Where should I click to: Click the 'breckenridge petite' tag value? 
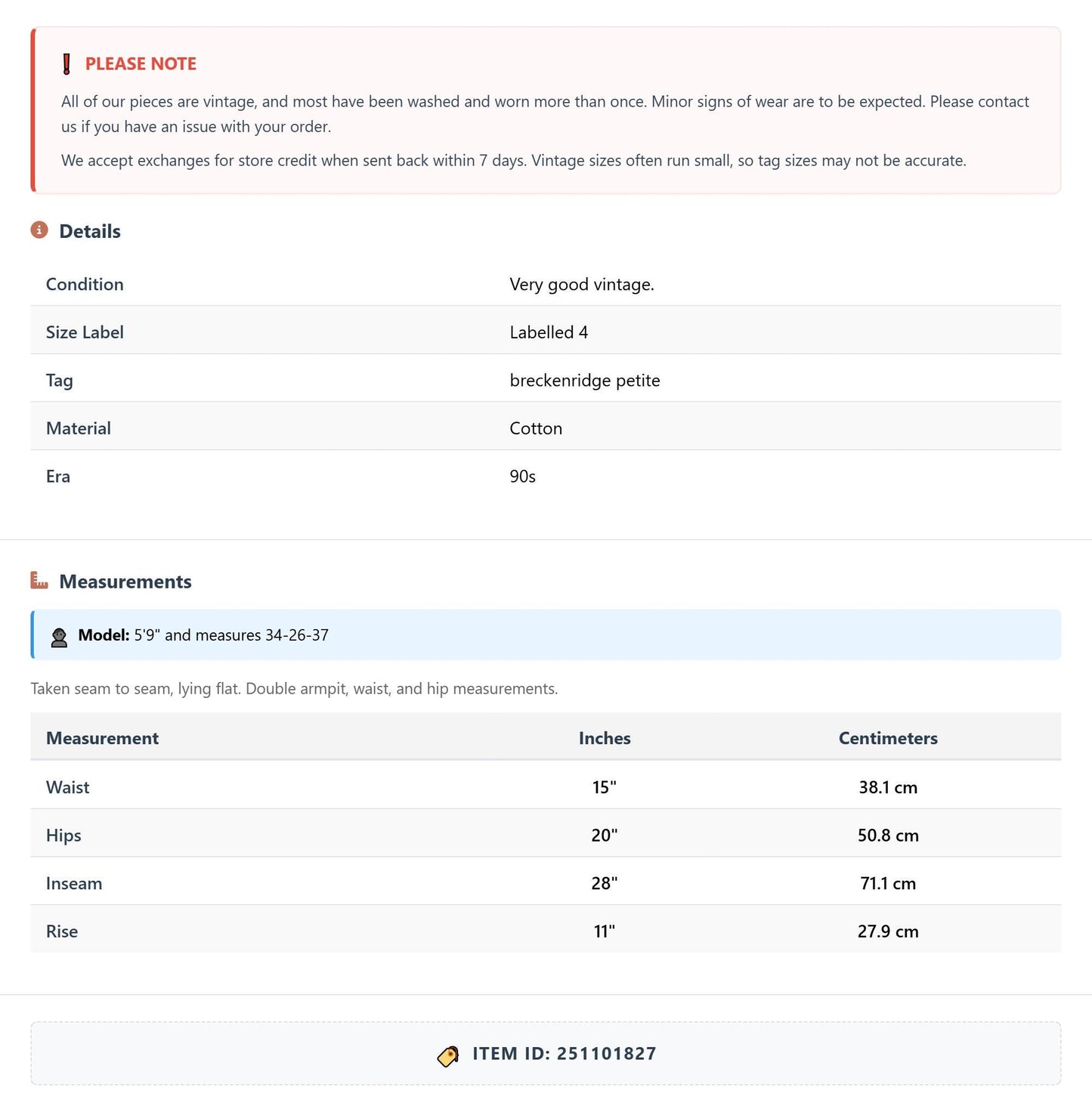pos(585,380)
